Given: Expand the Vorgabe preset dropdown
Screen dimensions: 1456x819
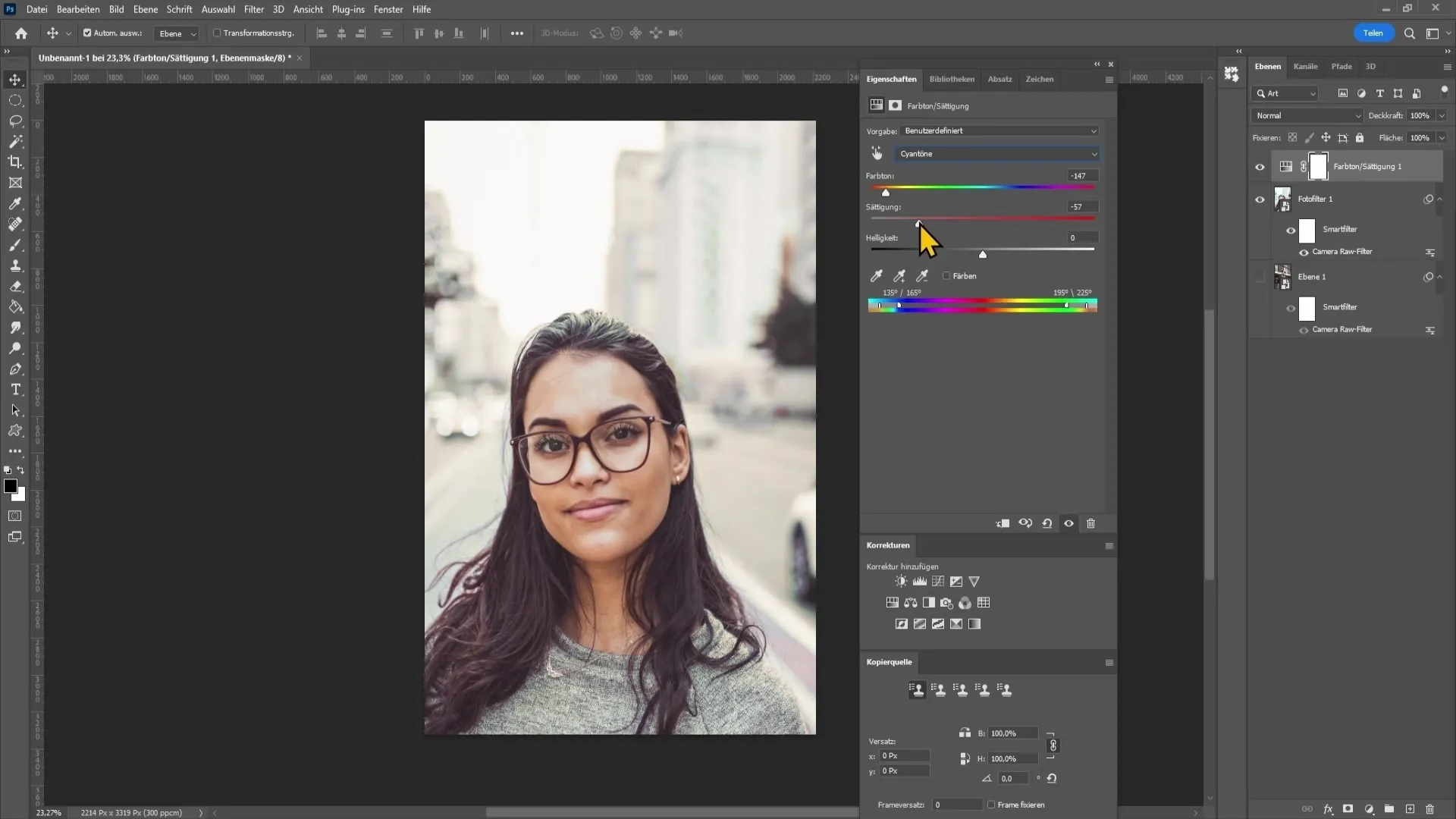Looking at the screenshot, I should (x=1093, y=131).
